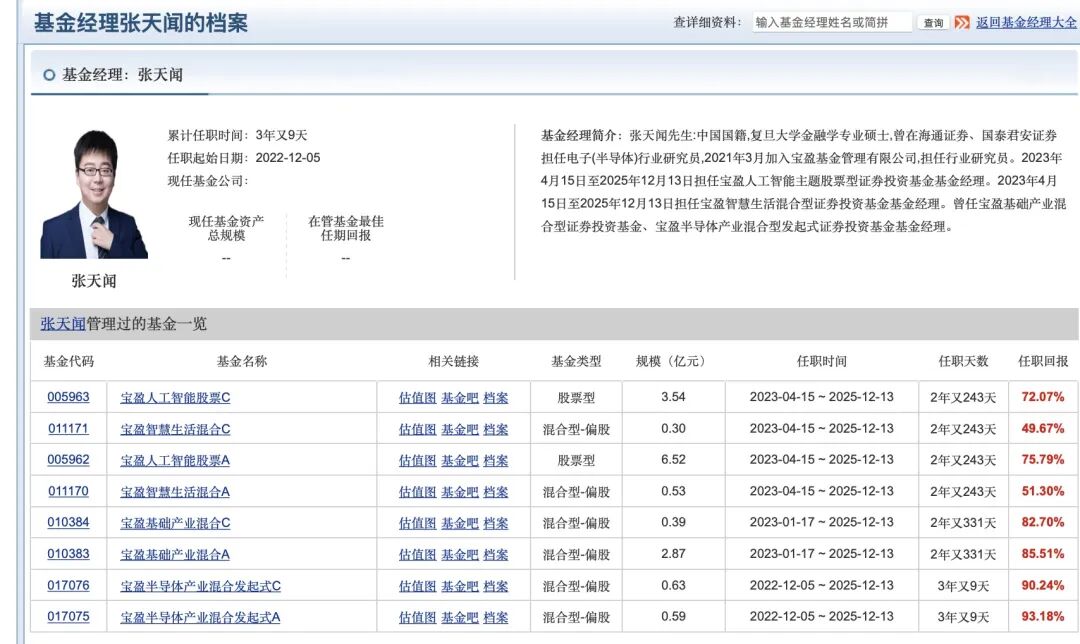Open 基金吧 for 宝盈智慧生活混合C
The height and width of the screenshot is (644, 1080).
459,429
